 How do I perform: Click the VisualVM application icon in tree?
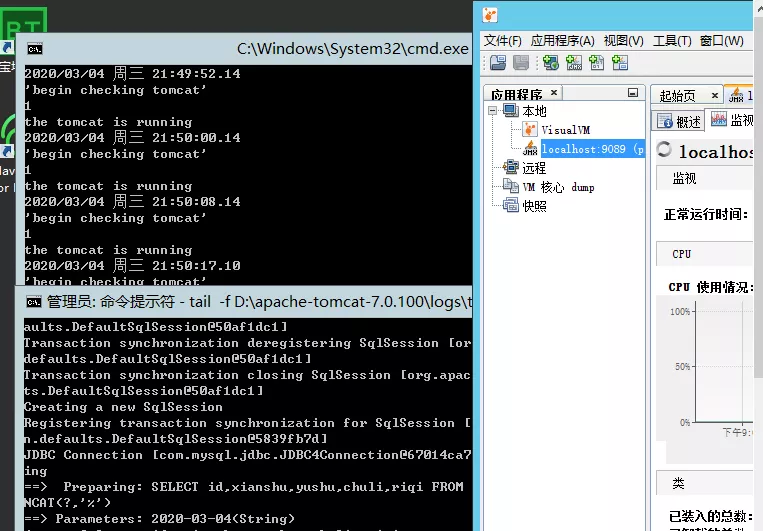click(x=529, y=129)
